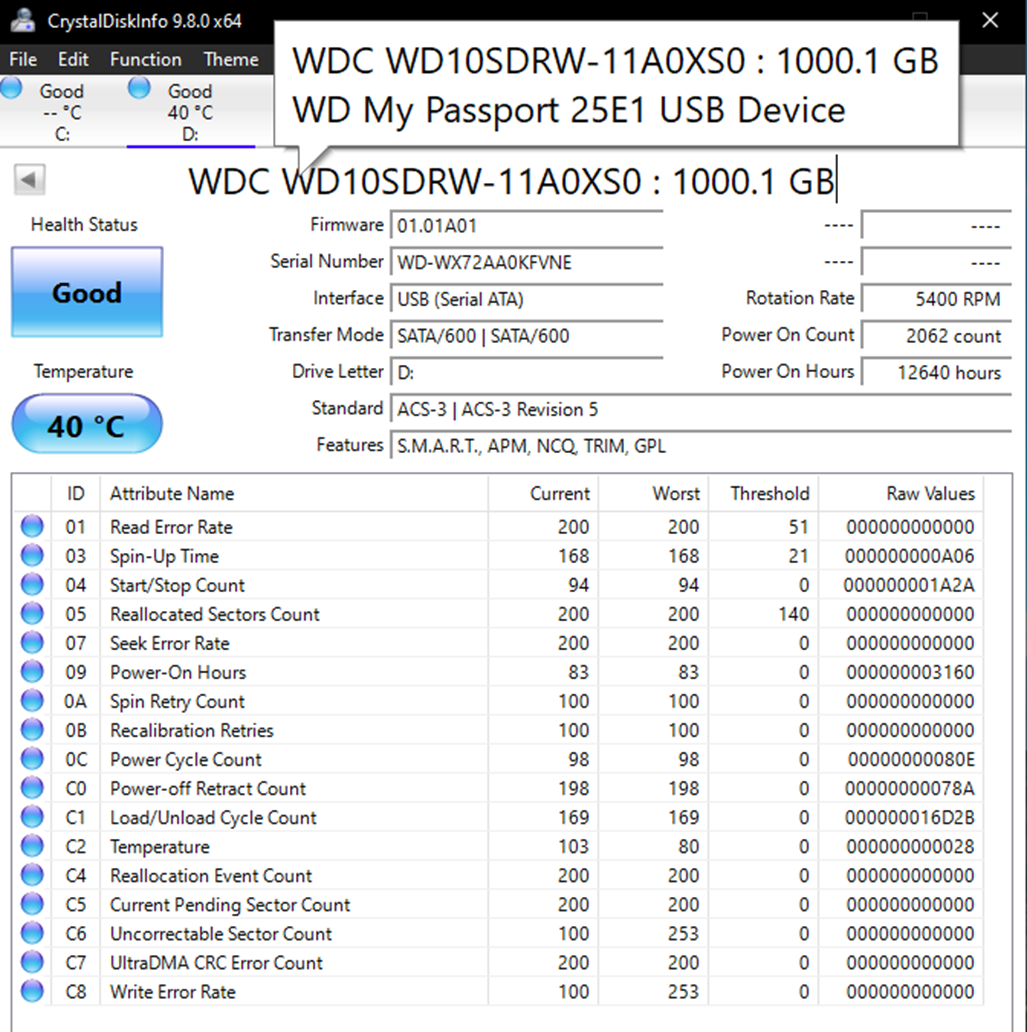
Task: Click the 40 °C temperature button
Action: click(x=87, y=426)
